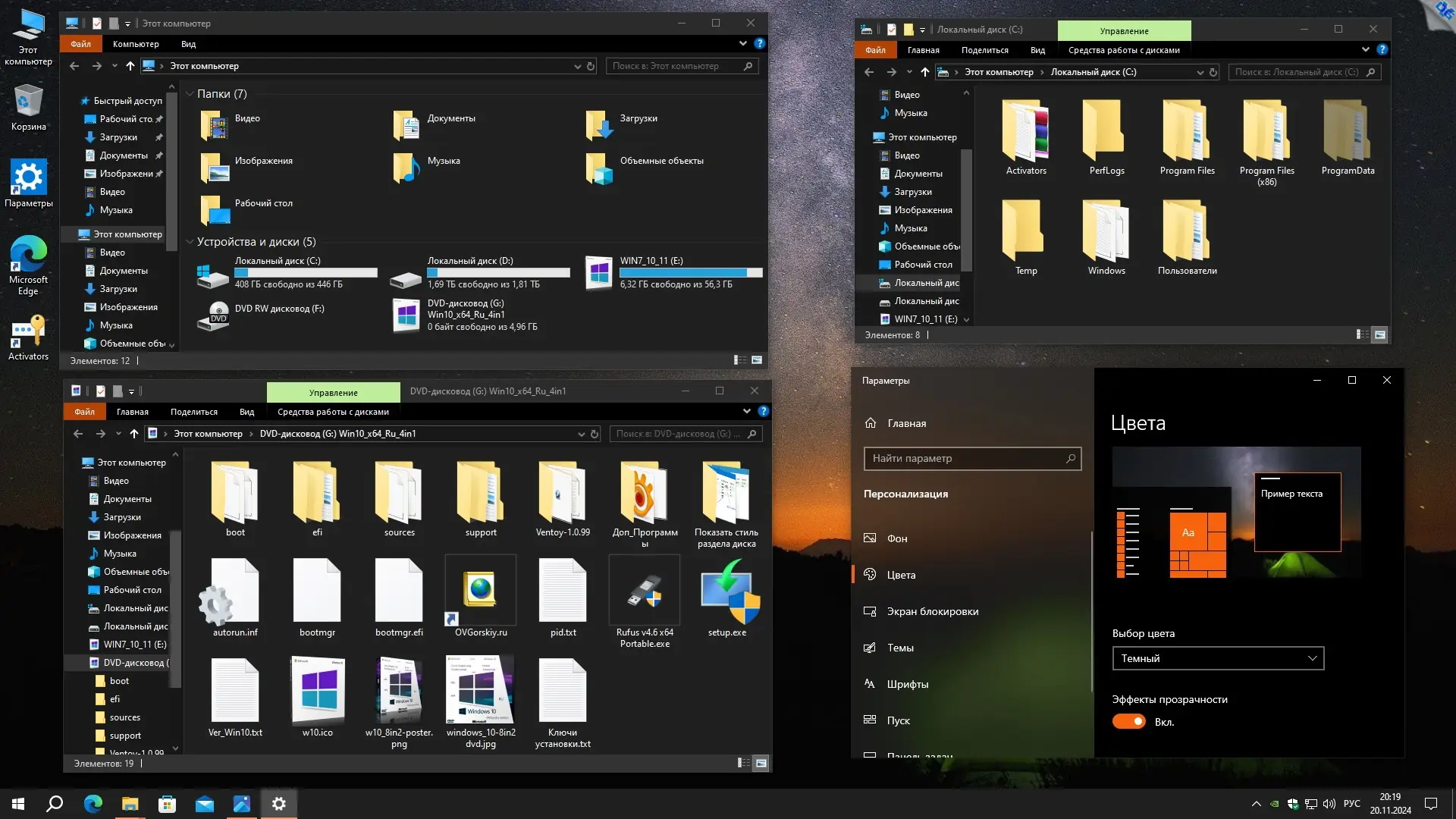Toggle Эффекты прозрачности switch off
The image size is (1456, 819).
1128,722
